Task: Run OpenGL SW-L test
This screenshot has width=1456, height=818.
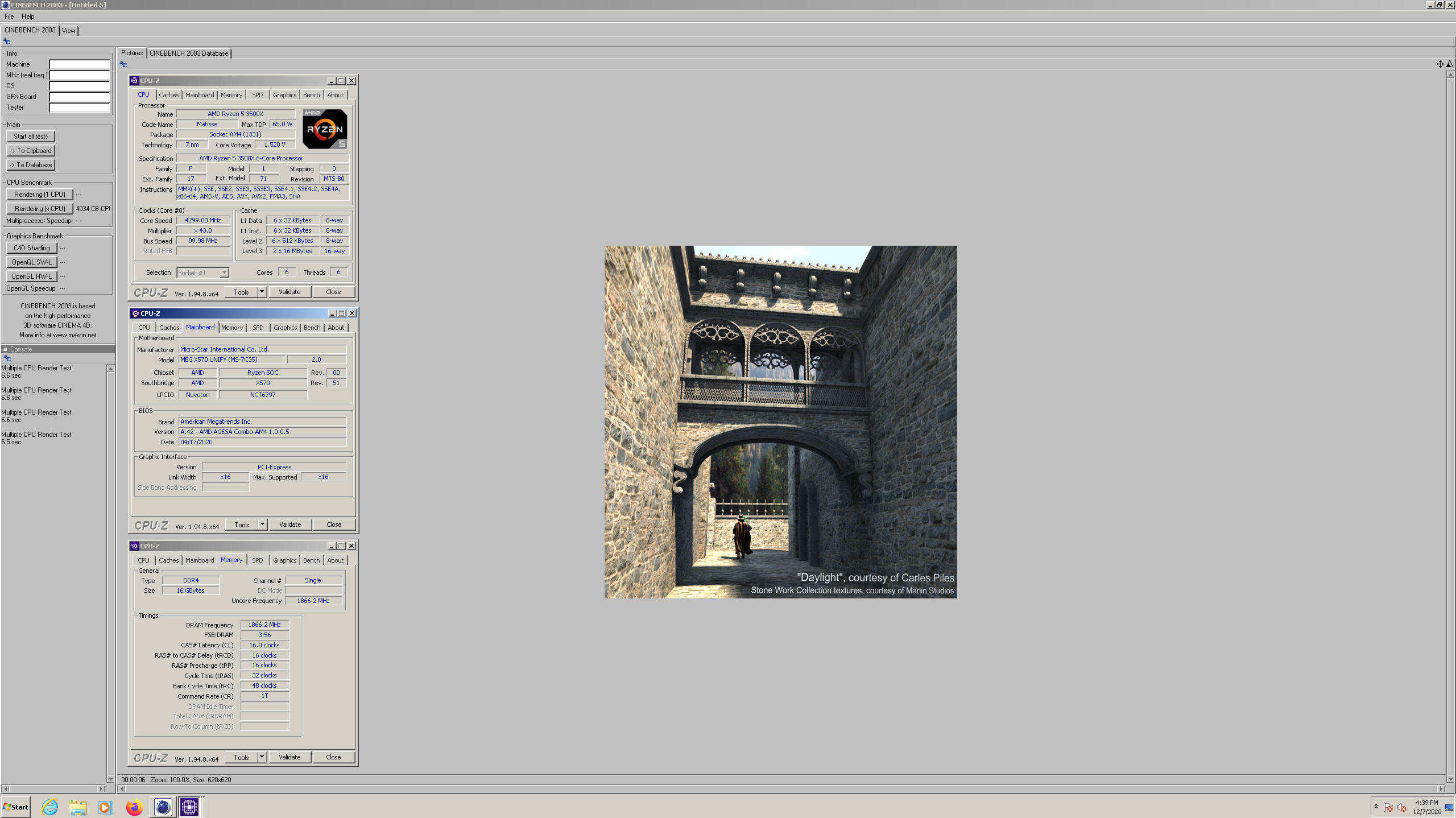Action: click(x=32, y=262)
